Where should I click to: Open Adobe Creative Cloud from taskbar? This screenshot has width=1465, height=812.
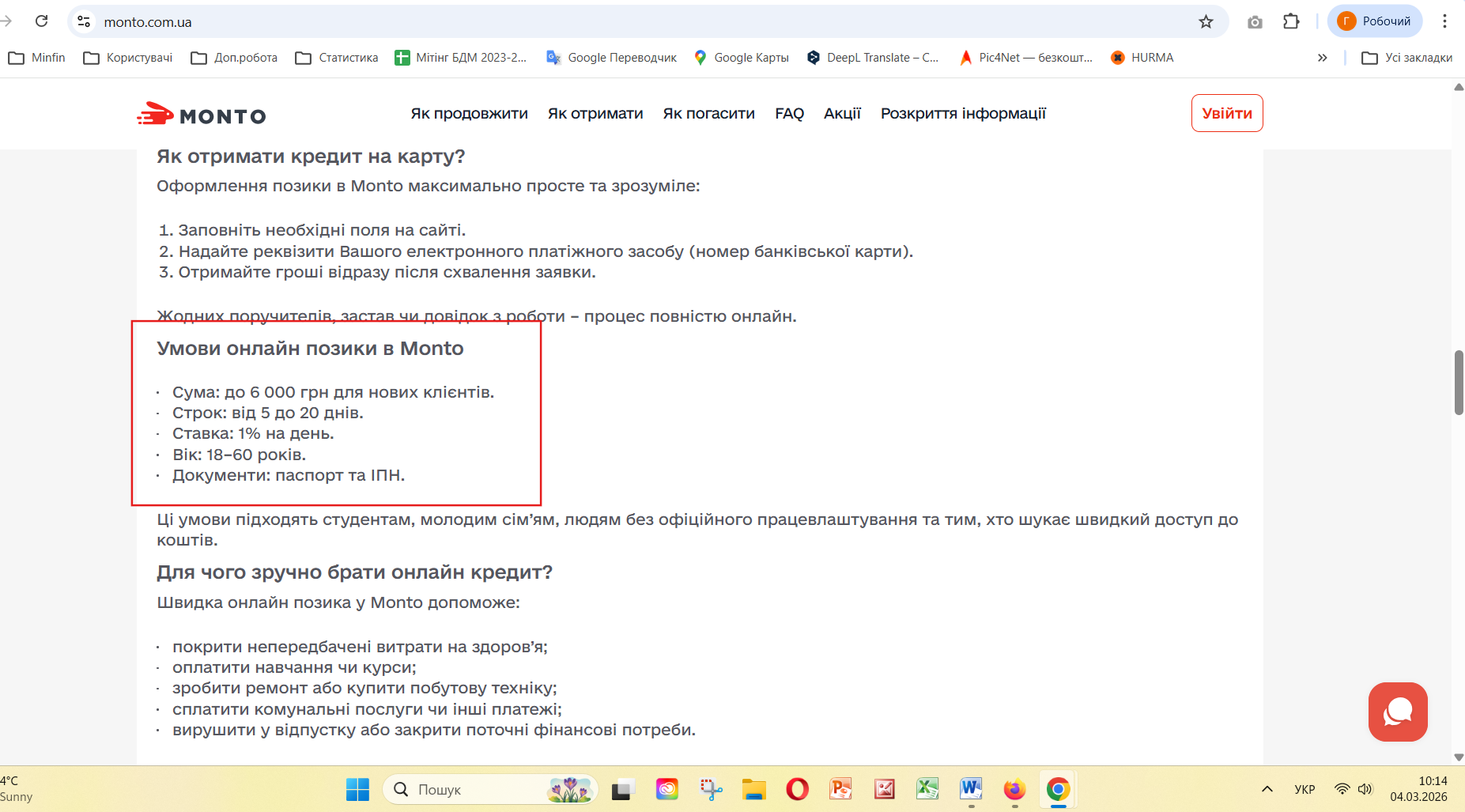click(x=667, y=789)
